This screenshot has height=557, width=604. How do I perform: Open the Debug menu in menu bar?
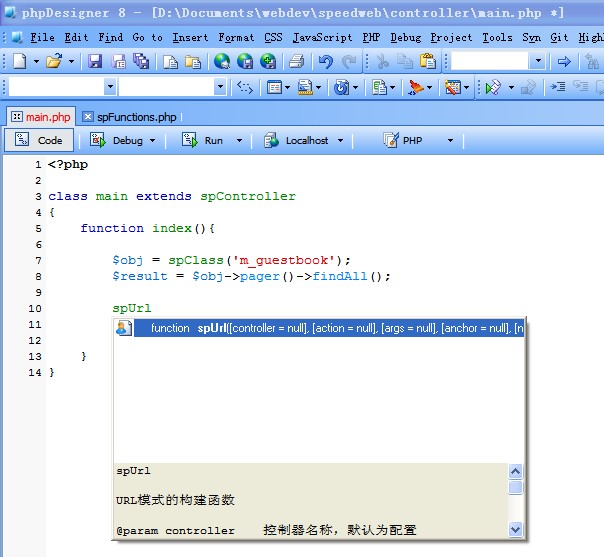pyautogui.click(x=406, y=37)
